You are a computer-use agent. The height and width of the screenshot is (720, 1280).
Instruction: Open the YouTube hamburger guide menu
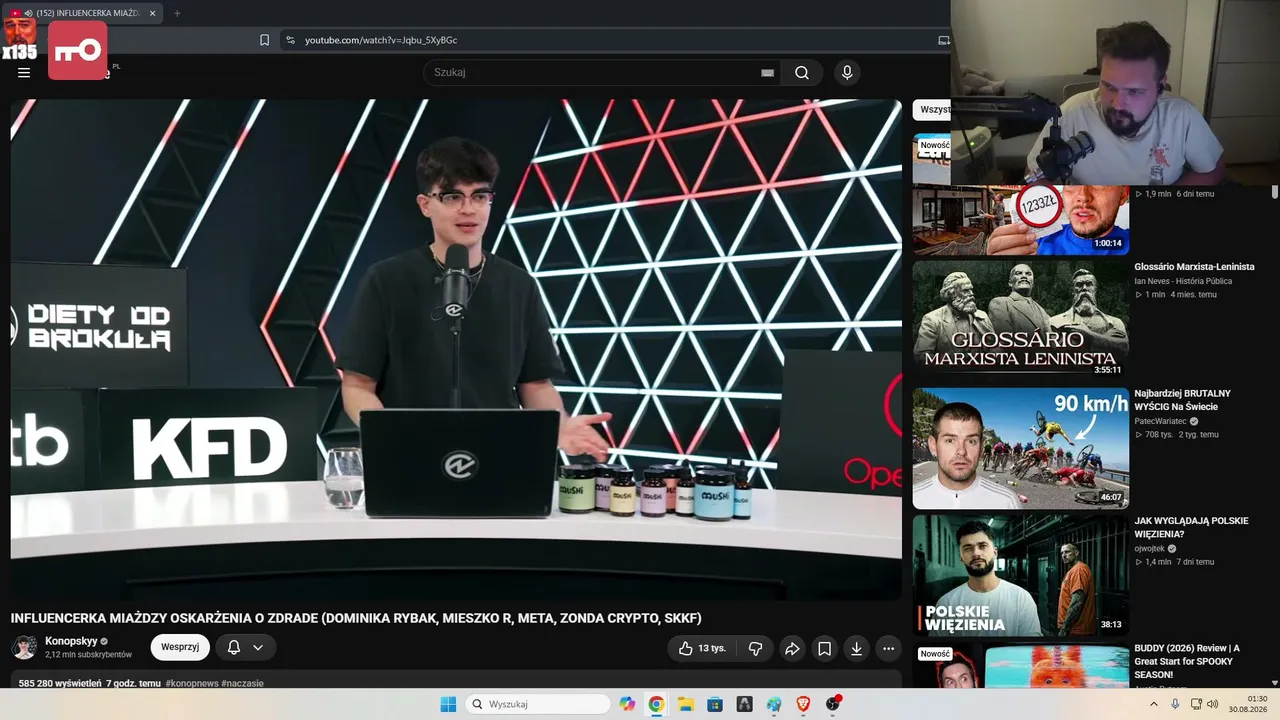tap(24, 72)
